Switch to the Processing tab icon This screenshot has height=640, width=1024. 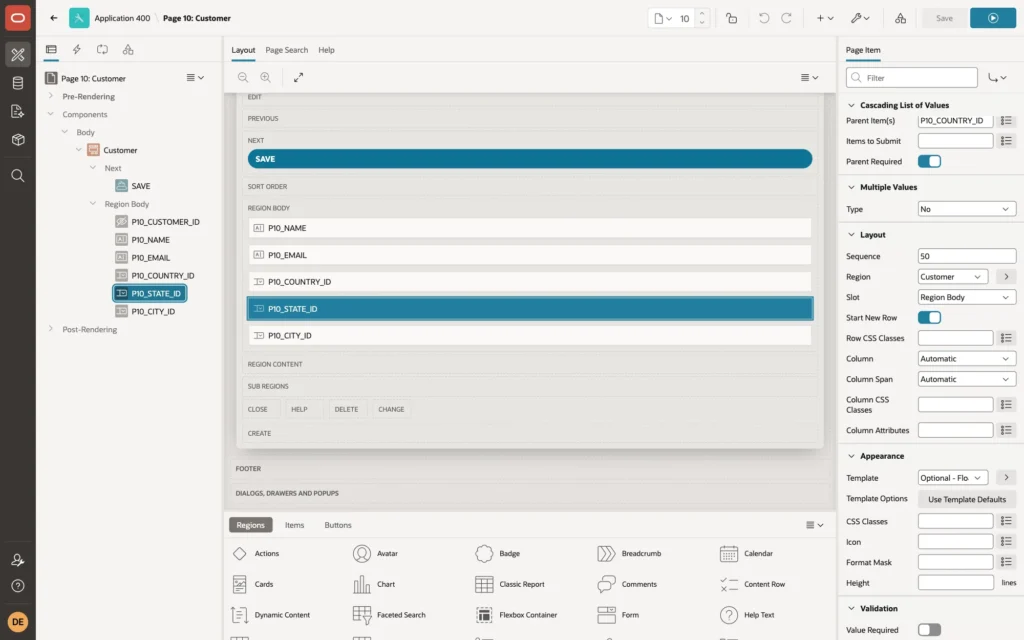[x=103, y=49]
